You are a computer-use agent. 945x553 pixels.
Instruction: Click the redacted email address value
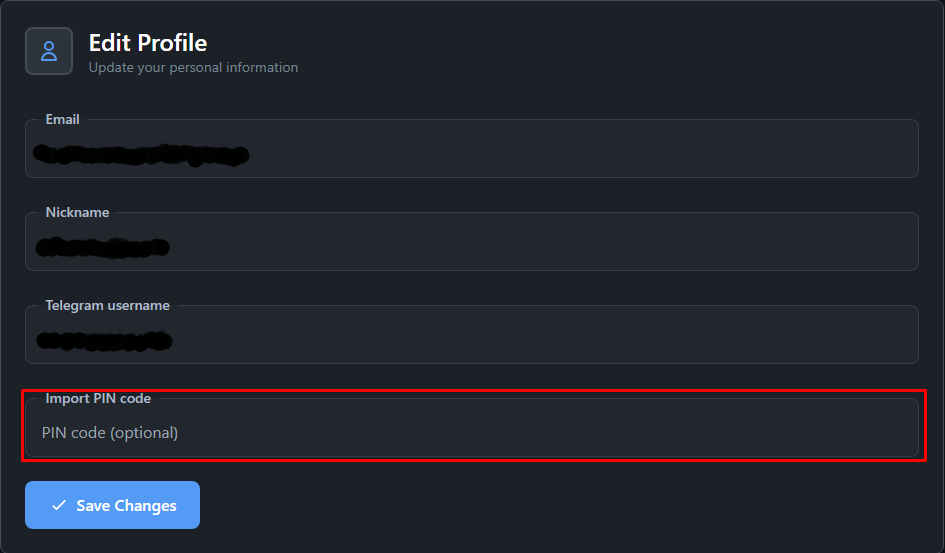(141, 155)
